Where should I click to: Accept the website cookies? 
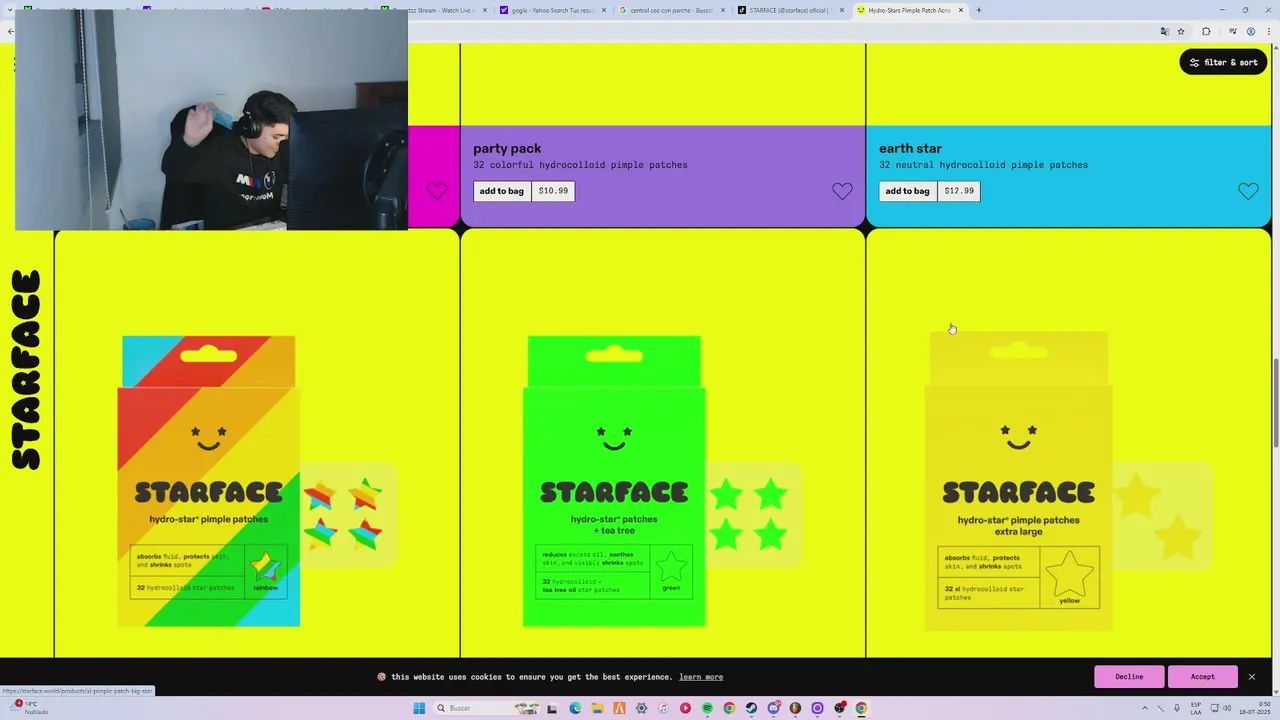[1203, 677]
